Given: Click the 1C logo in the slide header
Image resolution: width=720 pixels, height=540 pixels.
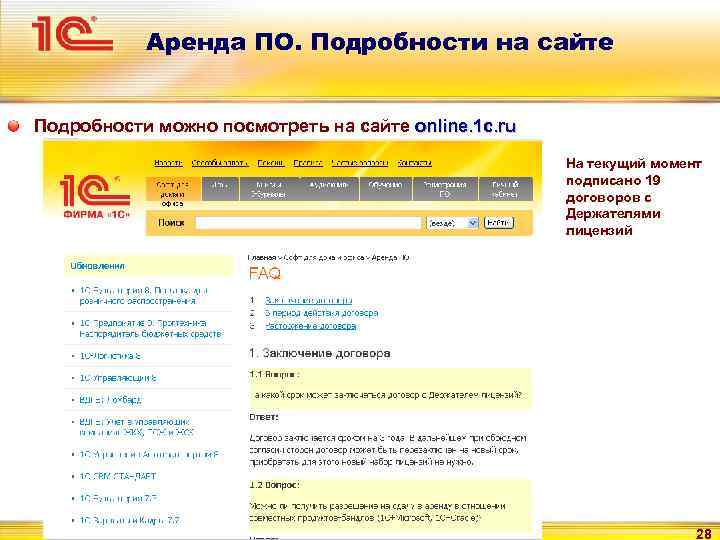Looking at the screenshot, I should tap(73, 34).
